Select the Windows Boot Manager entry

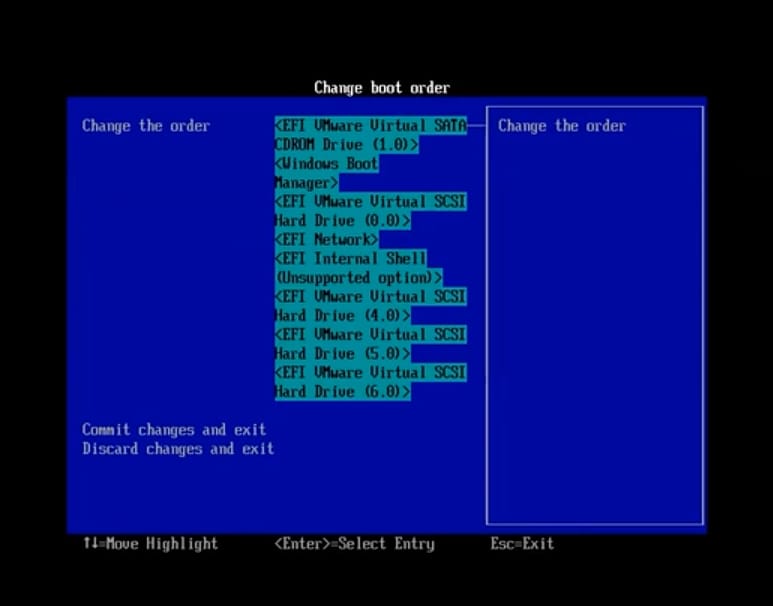coord(326,173)
